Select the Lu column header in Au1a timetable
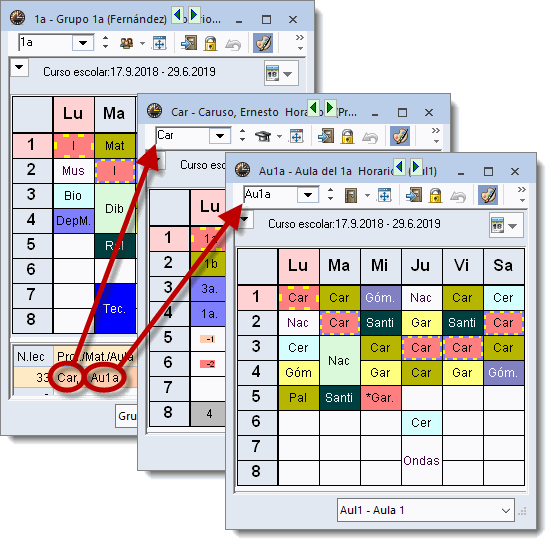 (x=298, y=266)
